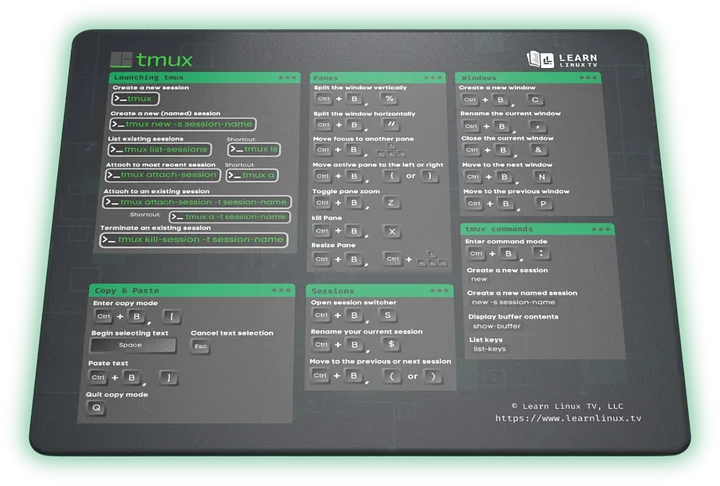Click the comma key under Rename the current window

(537, 125)
